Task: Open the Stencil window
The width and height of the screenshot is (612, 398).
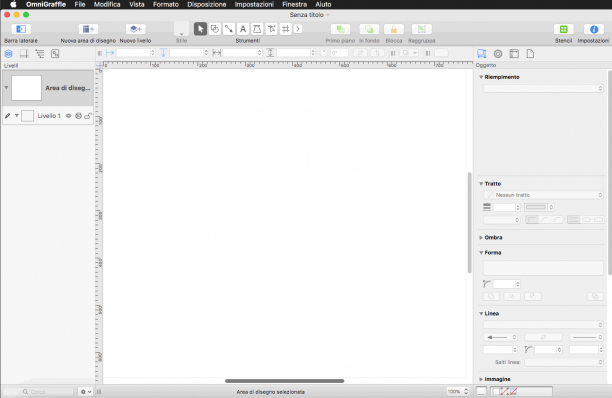Action: [564, 29]
